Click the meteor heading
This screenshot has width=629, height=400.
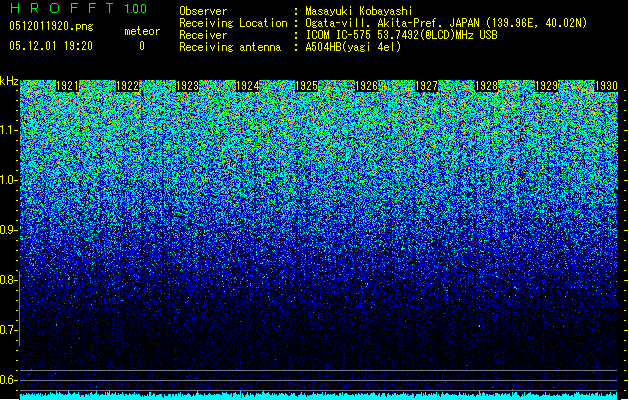point(142,31)
